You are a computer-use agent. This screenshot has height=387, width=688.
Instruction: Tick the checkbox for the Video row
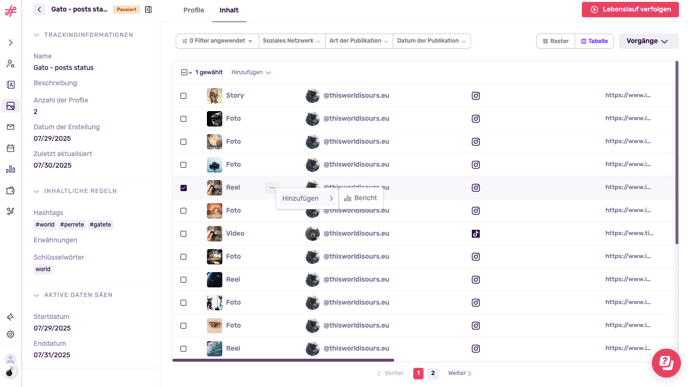pos(183,234)
